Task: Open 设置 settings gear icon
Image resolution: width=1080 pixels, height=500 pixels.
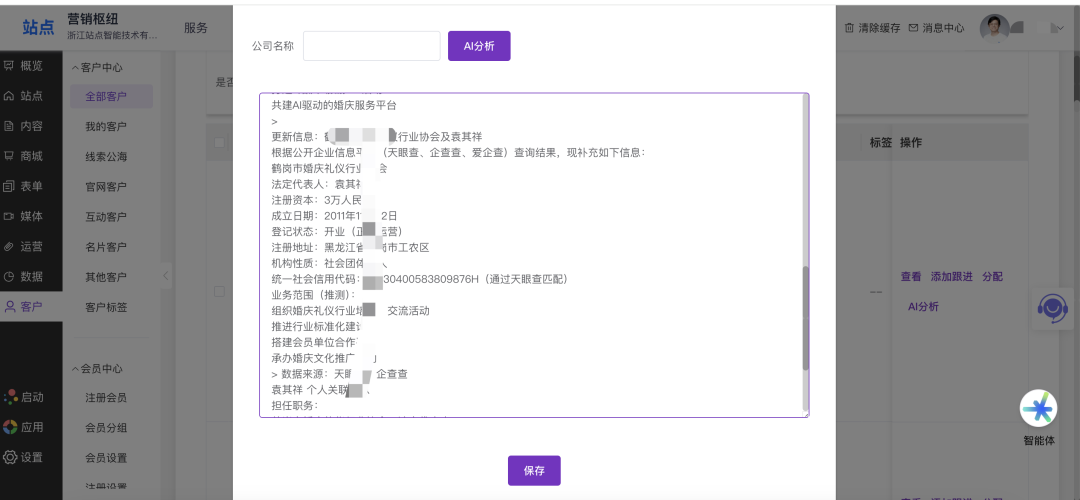Action: point(10,457)
